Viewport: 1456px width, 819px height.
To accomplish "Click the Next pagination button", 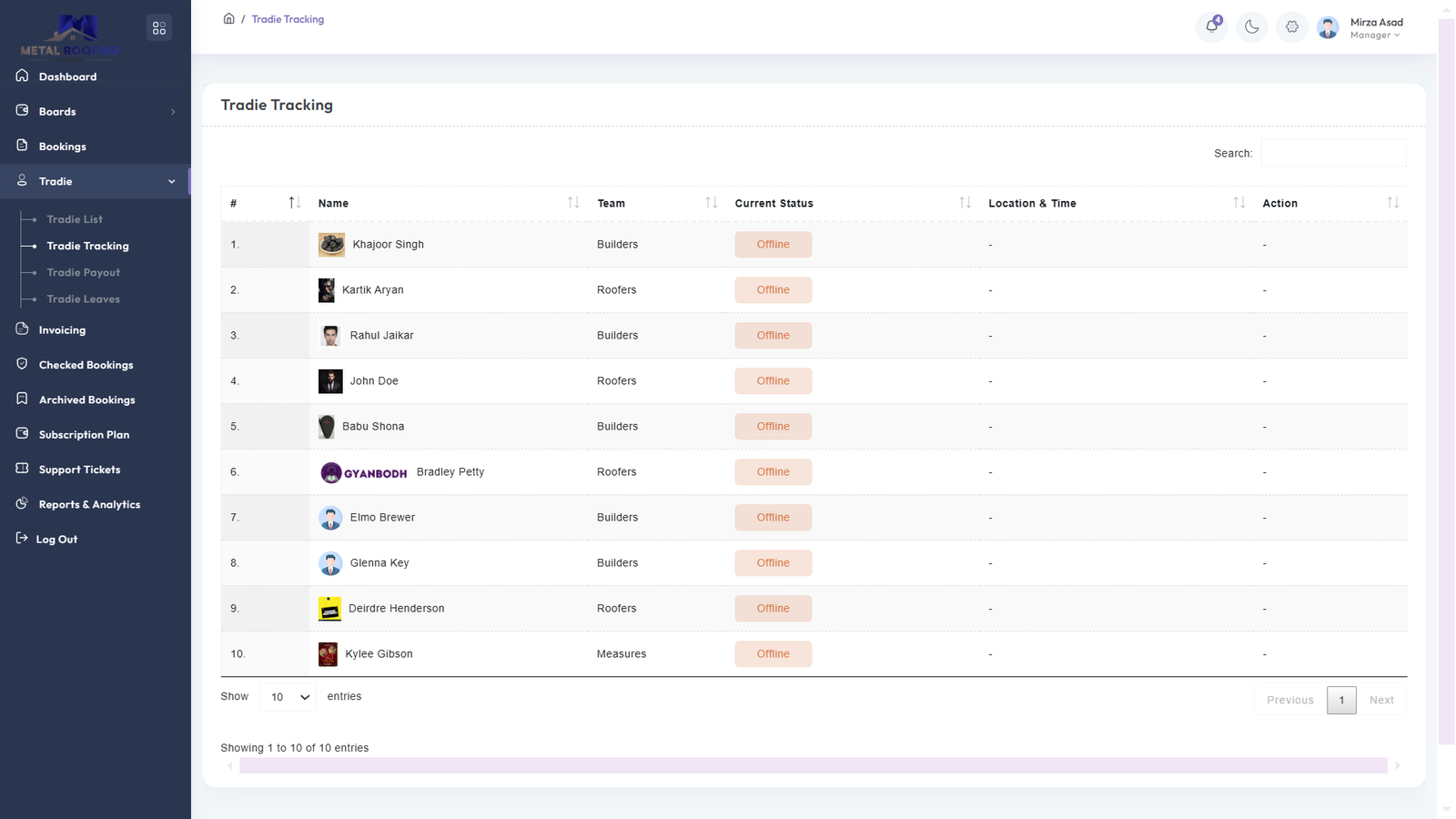I will [1380, 700].
